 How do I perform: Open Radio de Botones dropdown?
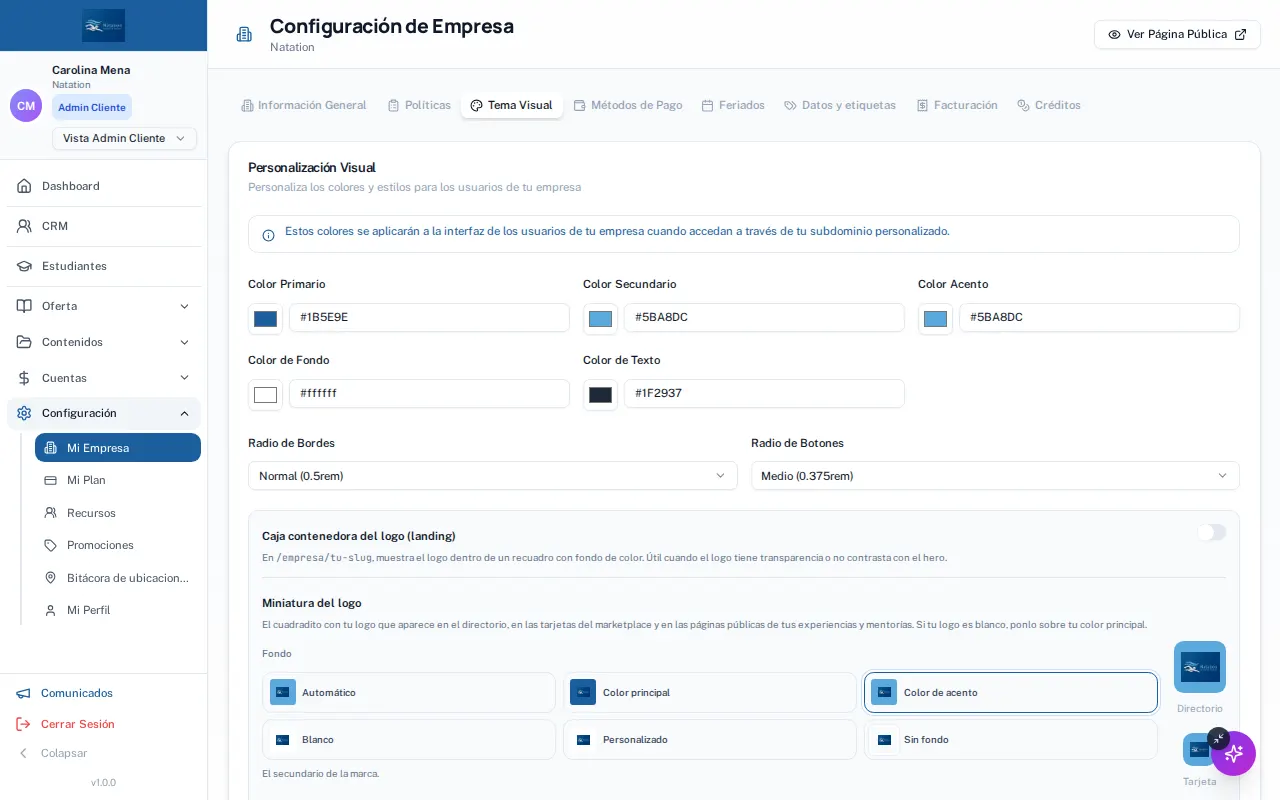[x=995, y=476]
